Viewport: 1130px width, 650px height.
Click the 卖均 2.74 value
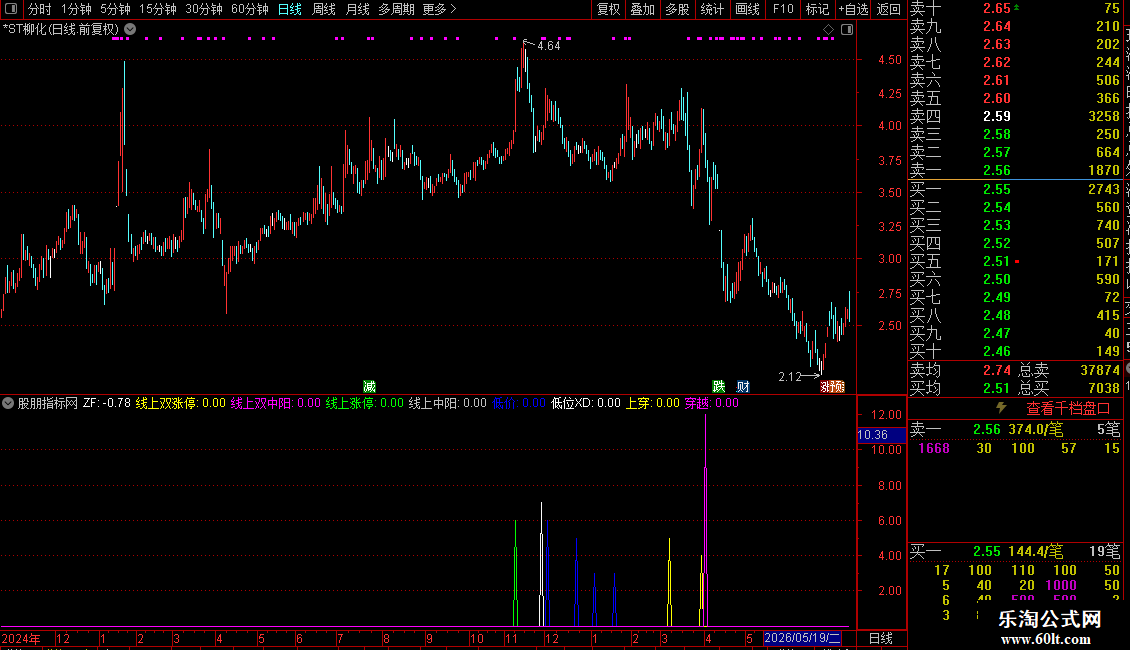coord(997,370)
